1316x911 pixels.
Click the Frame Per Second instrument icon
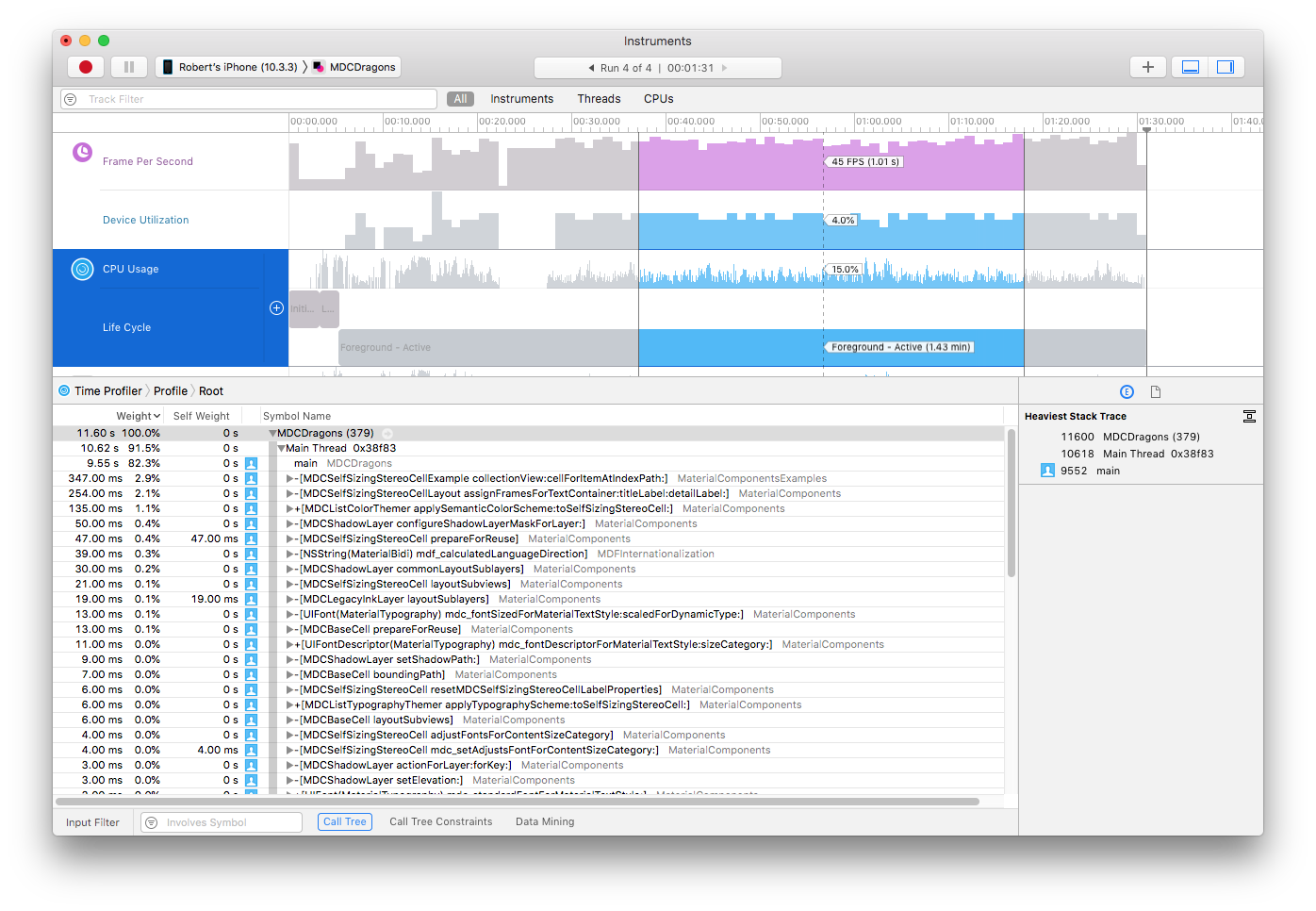tap(83, 152)
